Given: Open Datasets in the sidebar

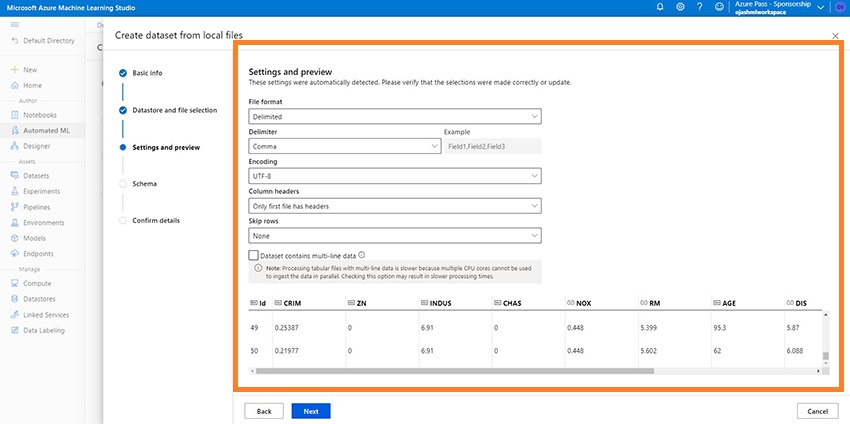Looking at the screenshot, I should point(38,175).
